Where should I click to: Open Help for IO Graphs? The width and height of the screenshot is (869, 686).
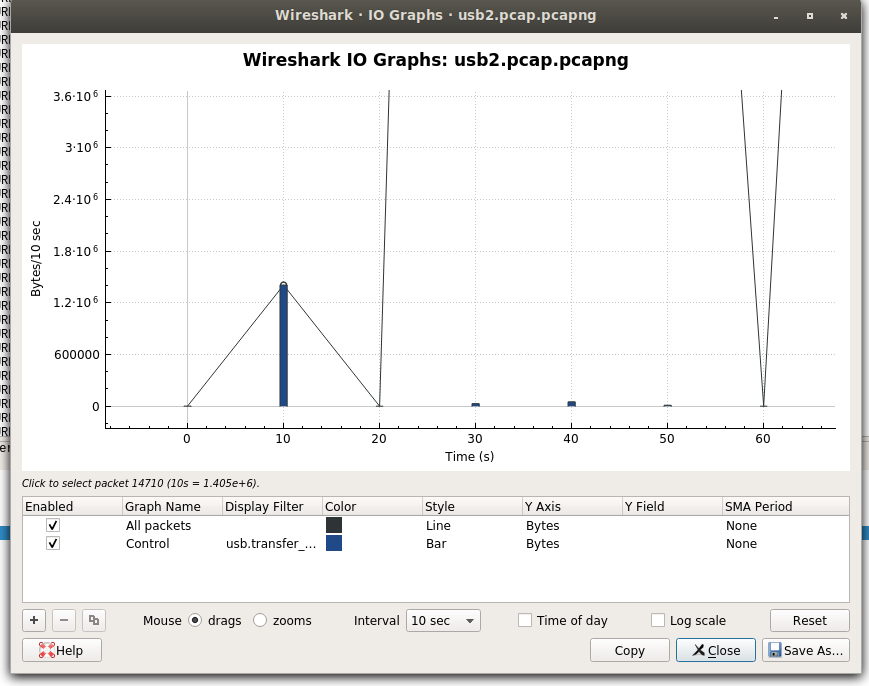[62, 650]
